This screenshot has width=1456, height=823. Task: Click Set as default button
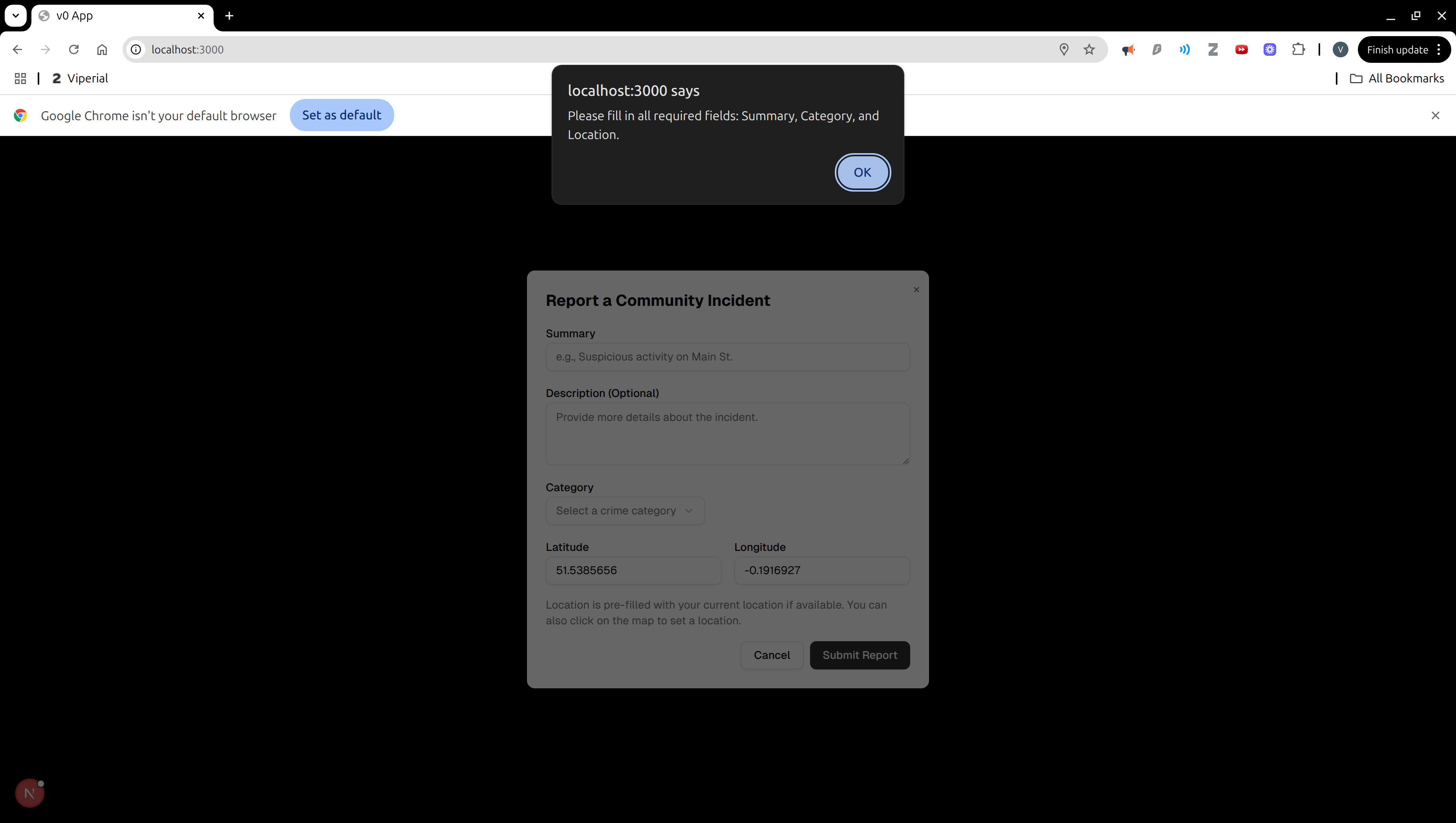point(341,115)
